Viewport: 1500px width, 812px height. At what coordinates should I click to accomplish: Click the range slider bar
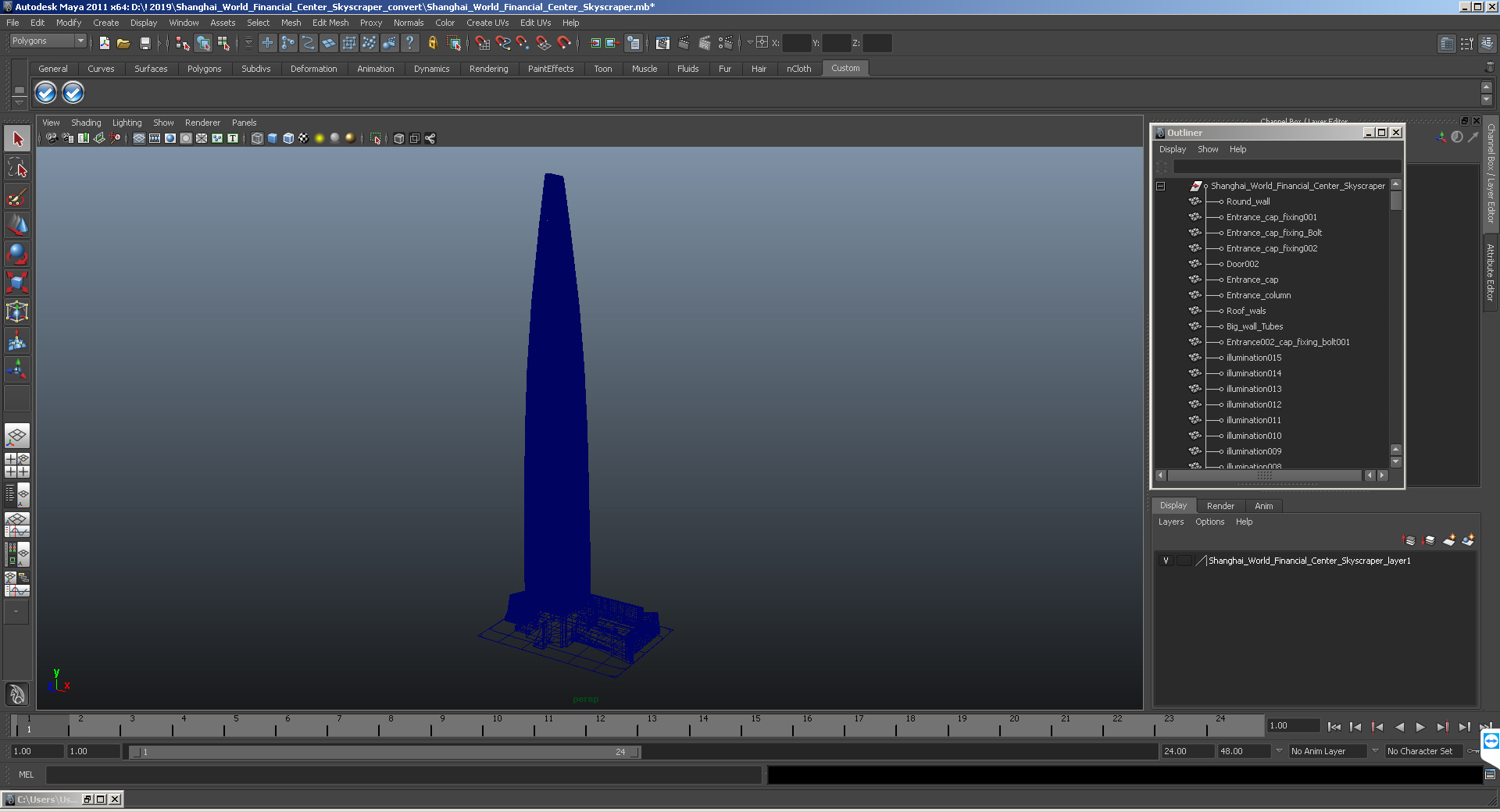click(384, 752)
